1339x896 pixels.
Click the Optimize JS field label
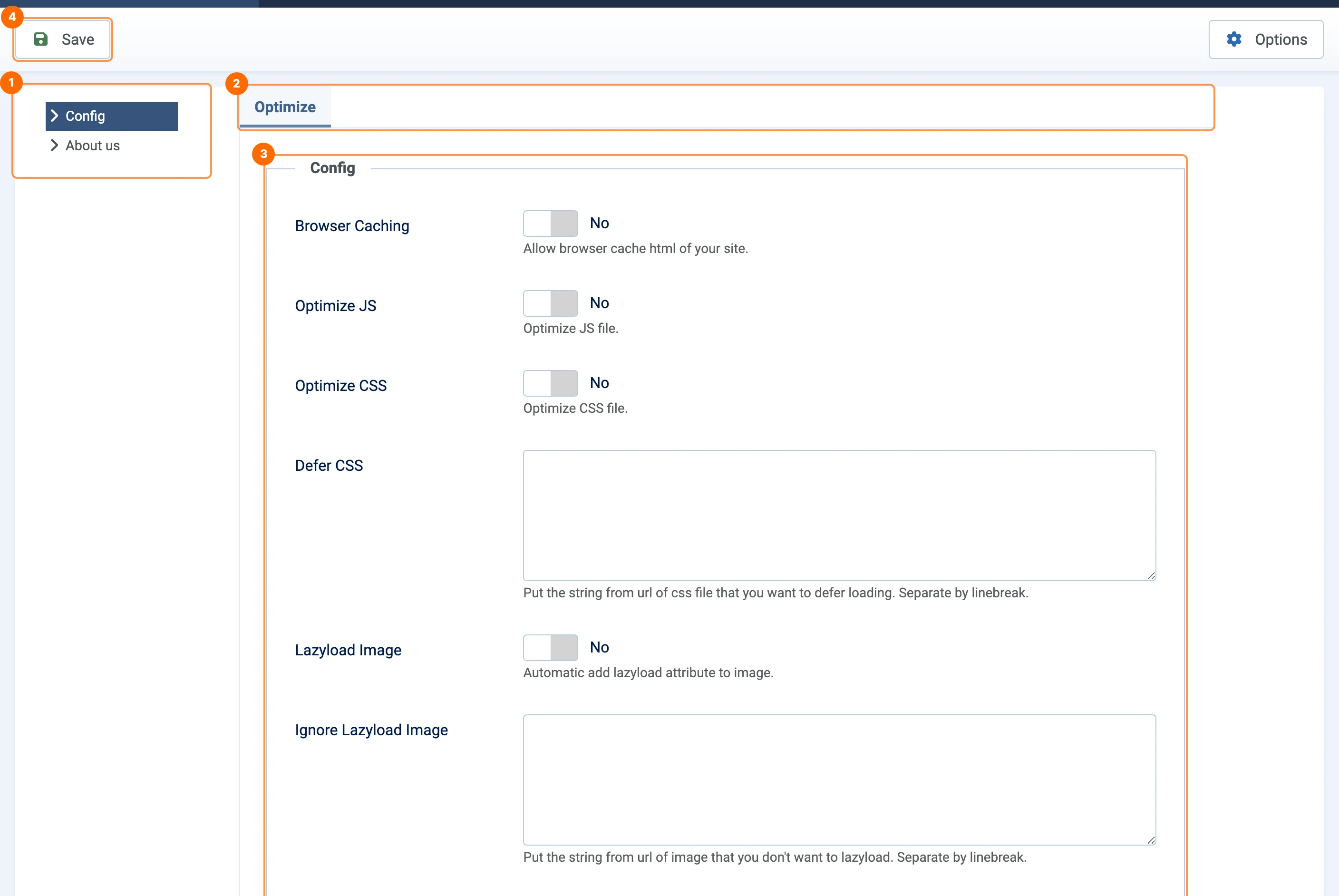335,306
